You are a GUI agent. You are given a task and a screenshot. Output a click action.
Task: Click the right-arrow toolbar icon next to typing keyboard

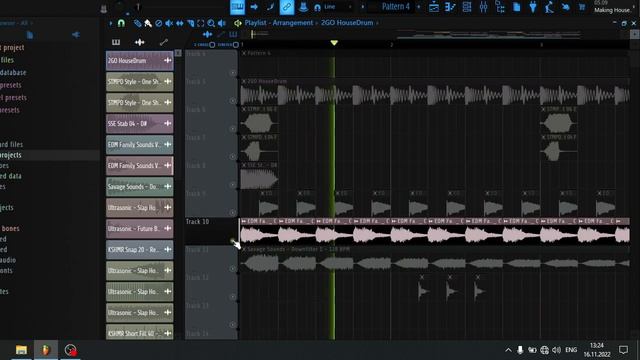click(254, 7)
